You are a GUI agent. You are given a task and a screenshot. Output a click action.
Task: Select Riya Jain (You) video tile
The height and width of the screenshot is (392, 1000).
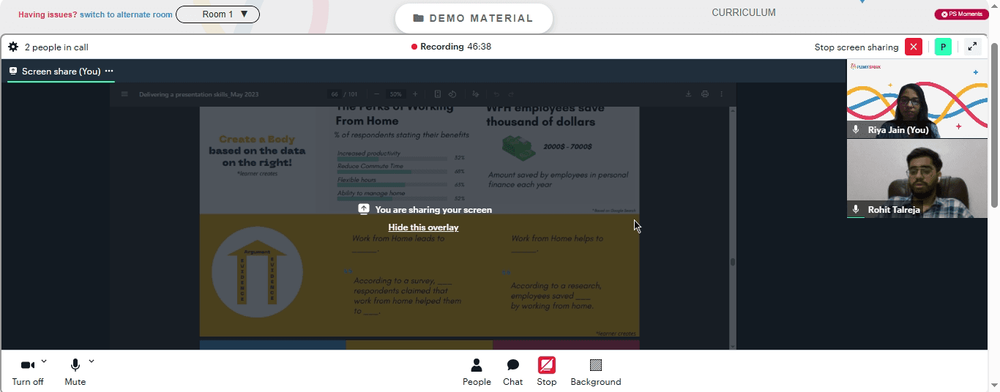(x=916, y=99)
